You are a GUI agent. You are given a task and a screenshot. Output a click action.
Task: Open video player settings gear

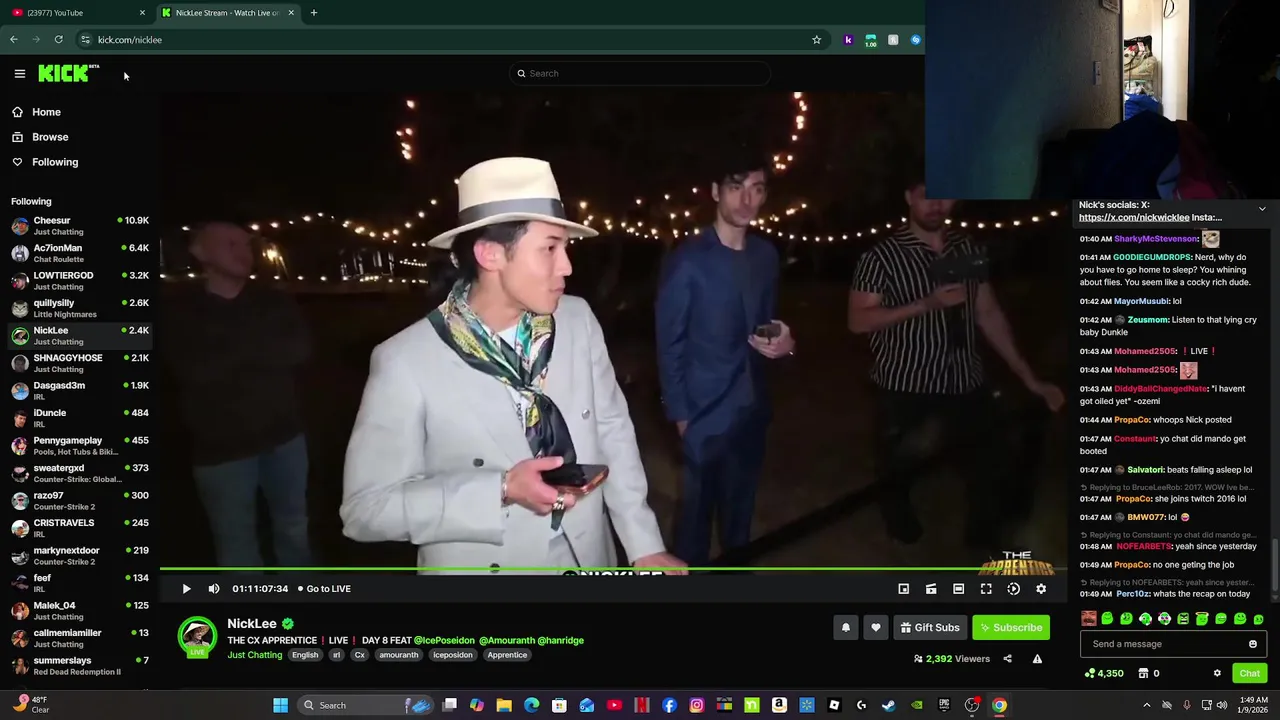[1041, 589]
